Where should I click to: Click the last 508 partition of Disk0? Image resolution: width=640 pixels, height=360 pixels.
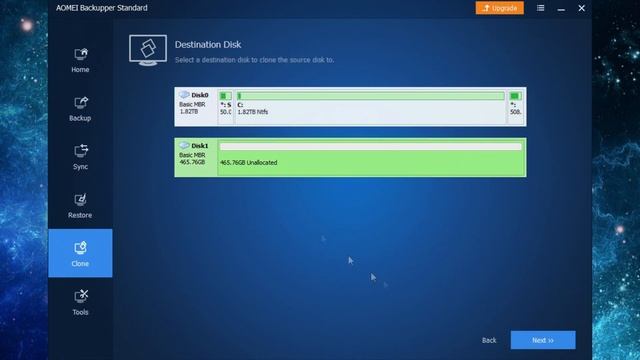516,107
